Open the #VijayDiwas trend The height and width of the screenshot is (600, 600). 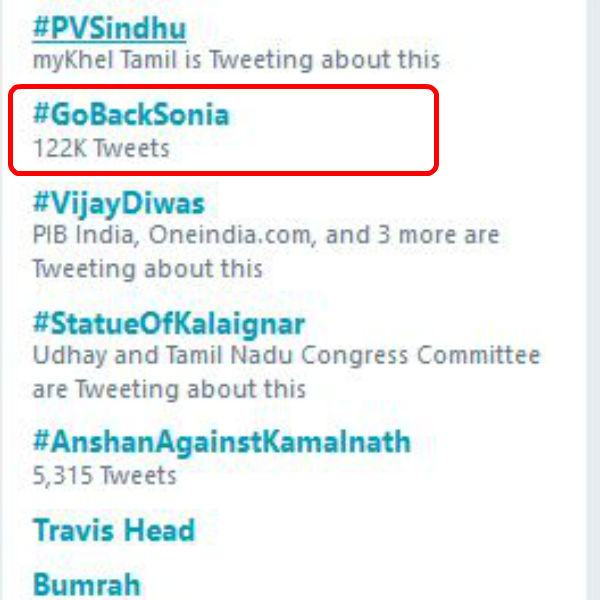(x=118, y=204)
